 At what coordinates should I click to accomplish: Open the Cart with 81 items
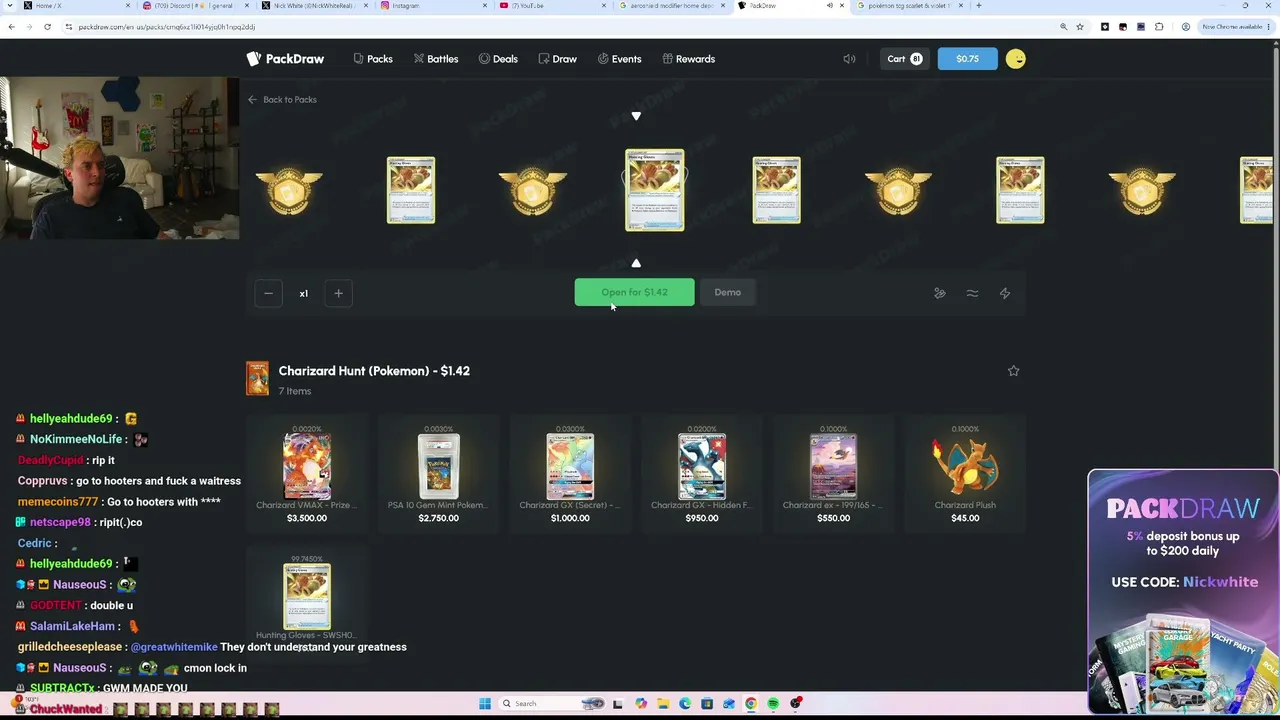tap(904, 59)
